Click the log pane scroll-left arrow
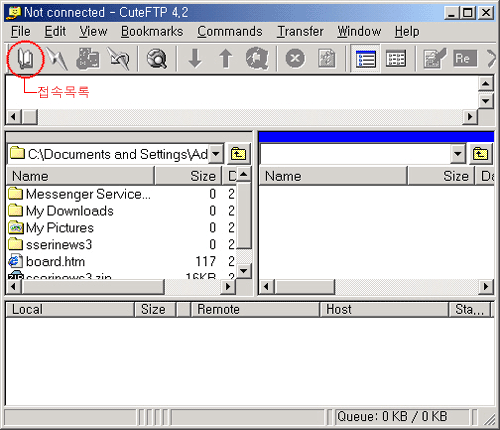500x430 pixels. pos(14,117)
